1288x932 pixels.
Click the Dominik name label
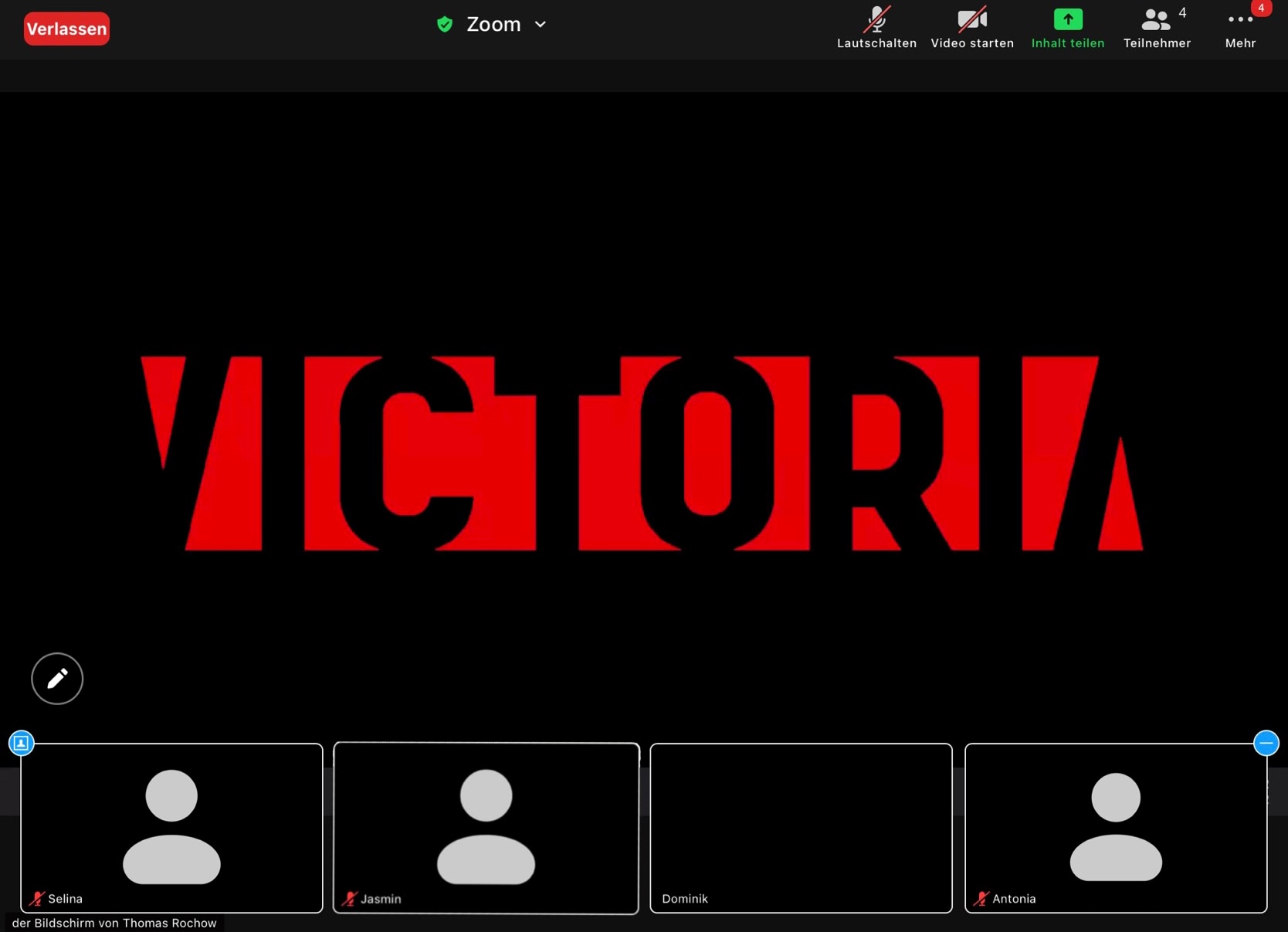(x=685, y=899)
